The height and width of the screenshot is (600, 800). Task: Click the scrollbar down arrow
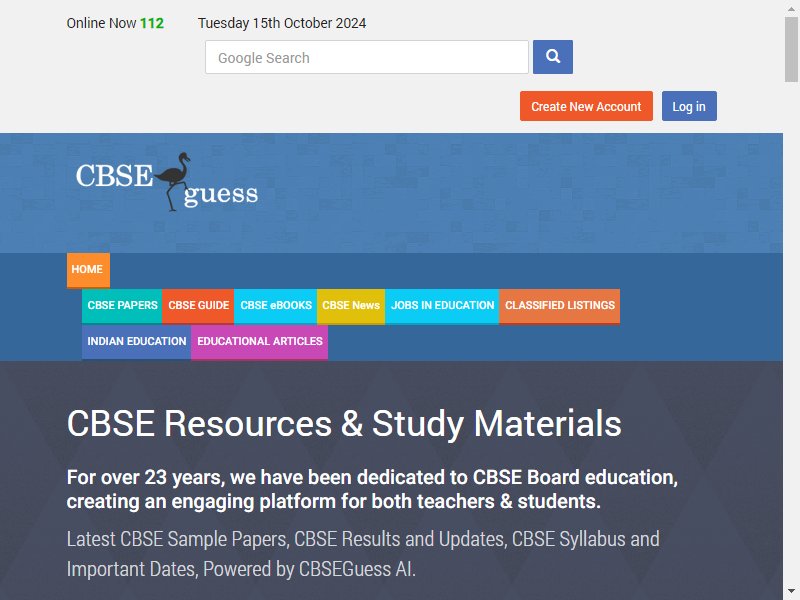tap(791, 592)
